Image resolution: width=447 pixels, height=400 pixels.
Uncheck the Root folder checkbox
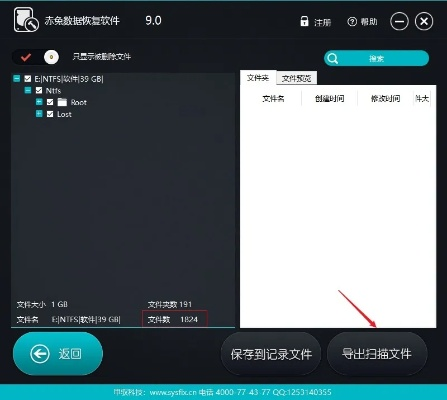(50, 102)
